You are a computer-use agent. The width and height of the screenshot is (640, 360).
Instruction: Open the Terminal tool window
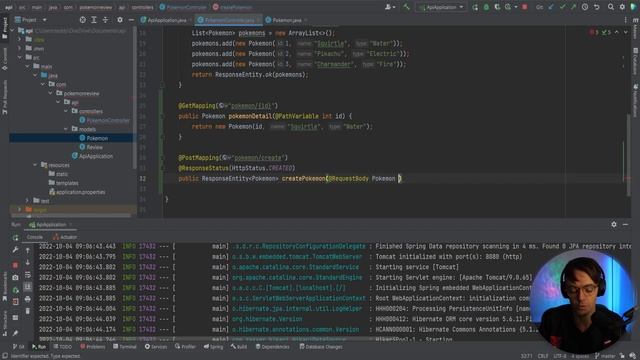pos(125,347)
